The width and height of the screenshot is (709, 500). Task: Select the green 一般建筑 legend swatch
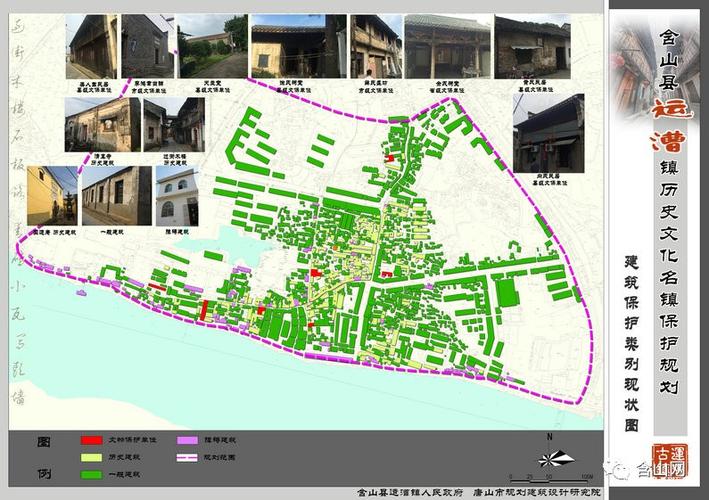click(90, 474)
